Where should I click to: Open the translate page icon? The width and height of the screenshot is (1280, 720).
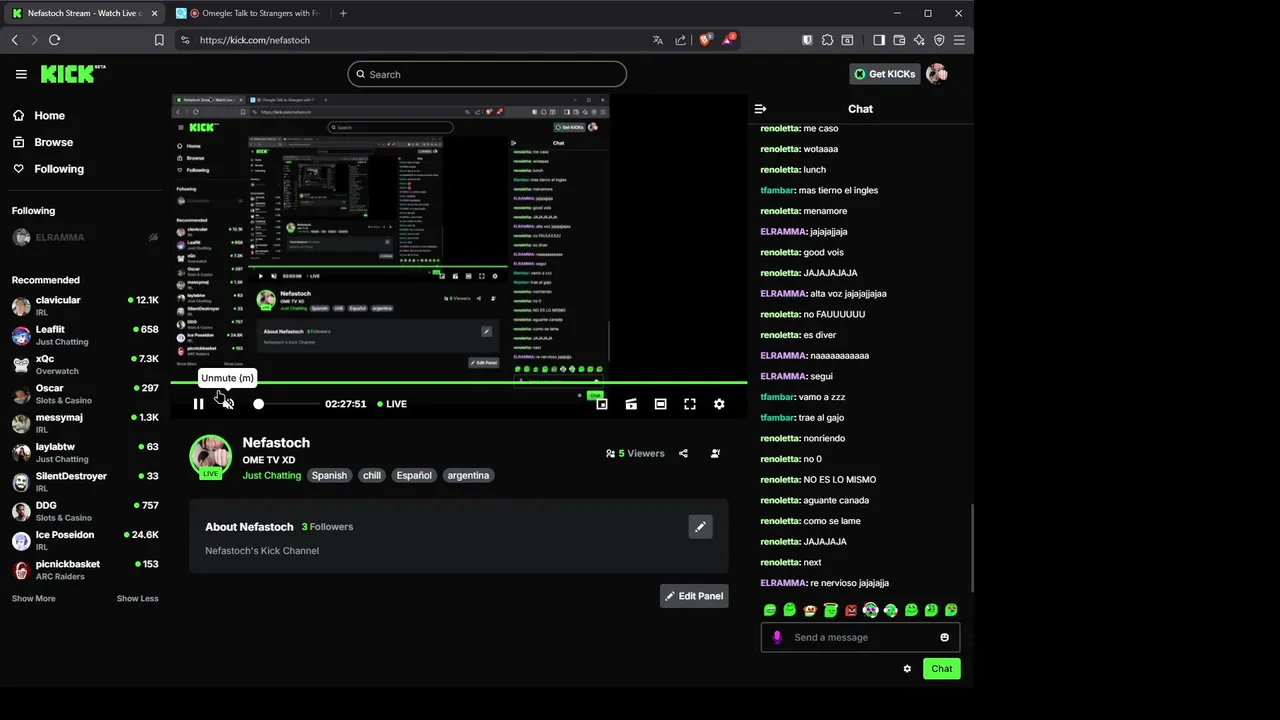tap(657, 40)
